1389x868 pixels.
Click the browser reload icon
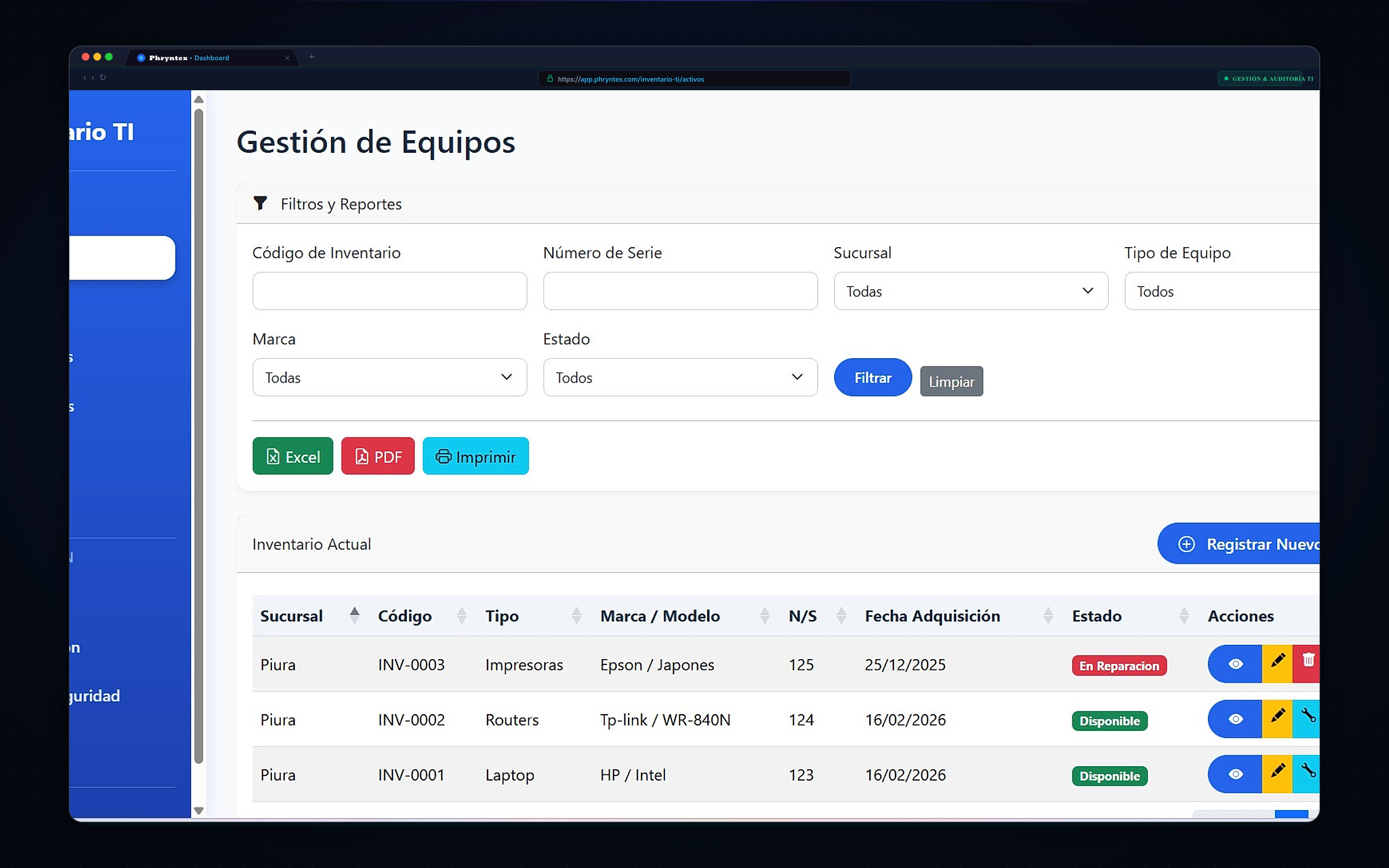point(103,78)
